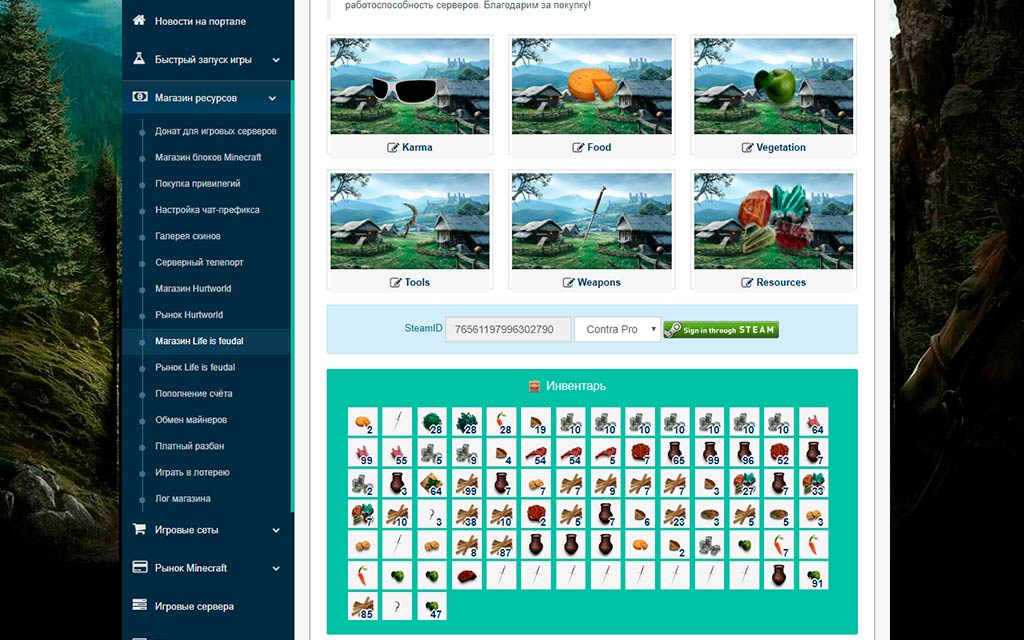Pick the wood planks stack of 99
Image resolution: width=1024 pixels, height=640 pixels.
(x=467, y=484)
